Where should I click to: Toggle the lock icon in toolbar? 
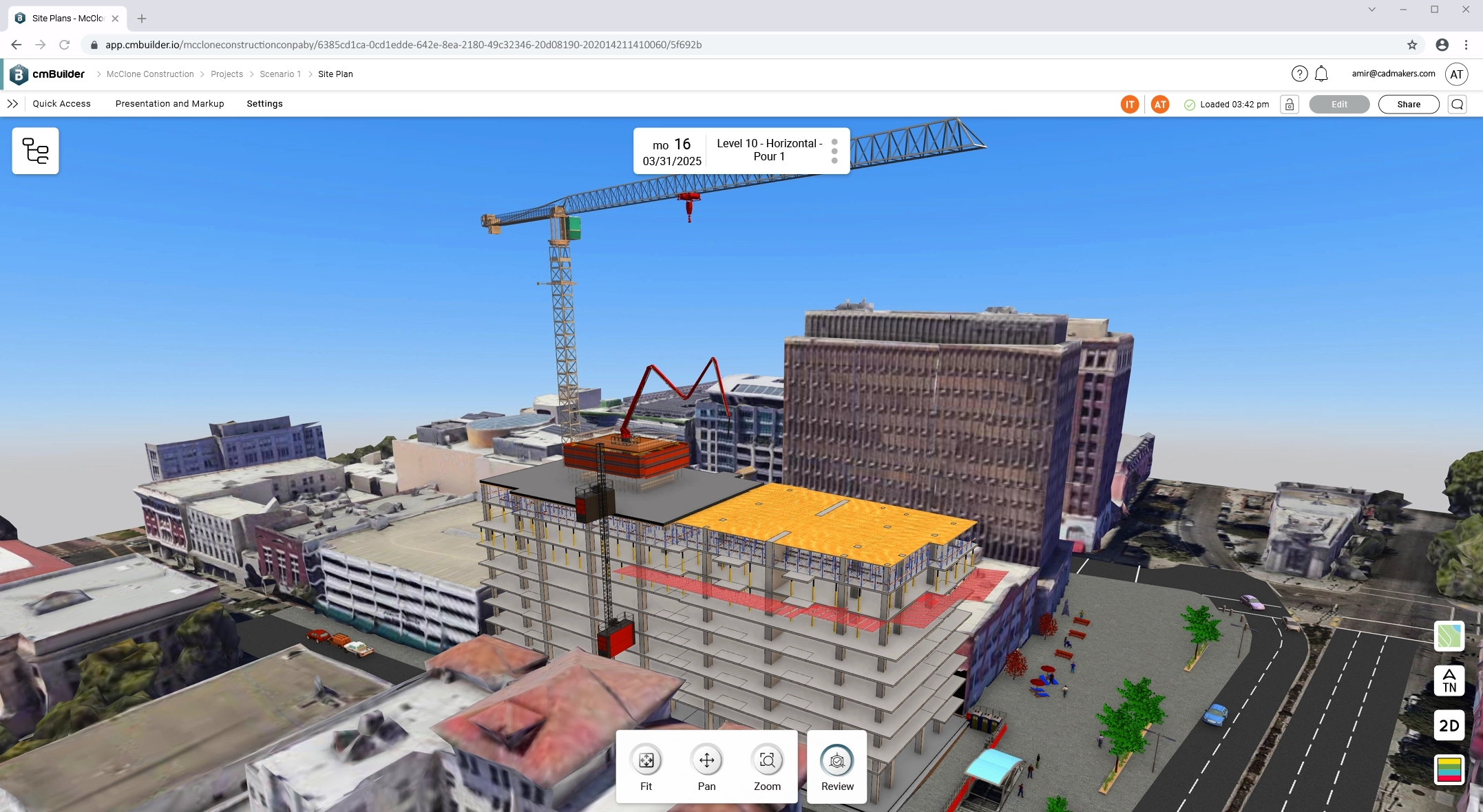[1289, 104]
